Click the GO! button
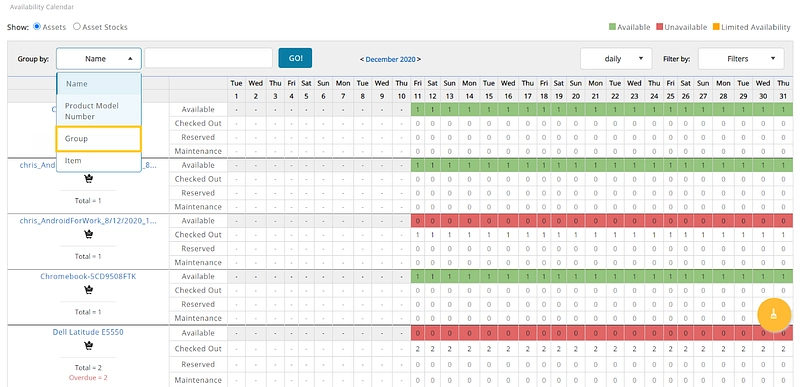 click(295, 58)
